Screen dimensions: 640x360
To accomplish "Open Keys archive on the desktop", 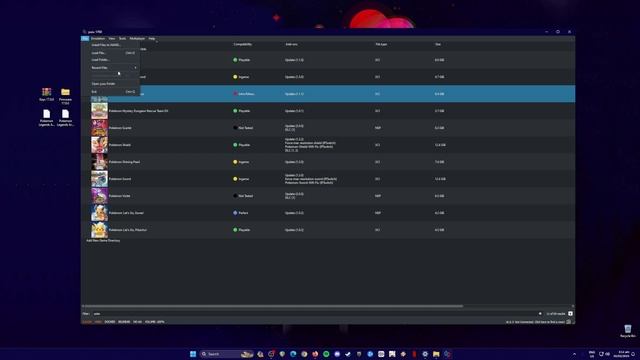I will 47,94.
